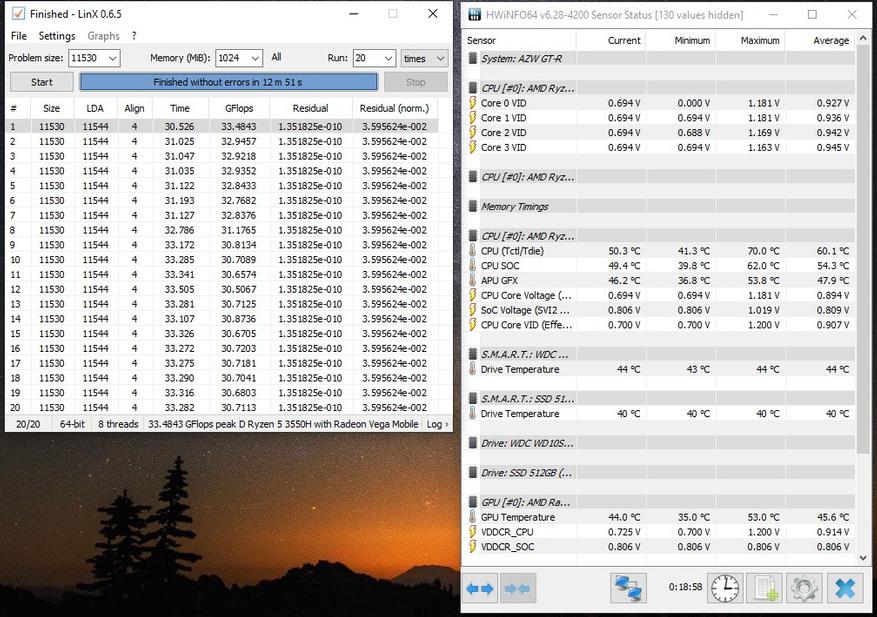877x617 pixels.
Task: Click the All memory button
Action: (x=276, y=58)
